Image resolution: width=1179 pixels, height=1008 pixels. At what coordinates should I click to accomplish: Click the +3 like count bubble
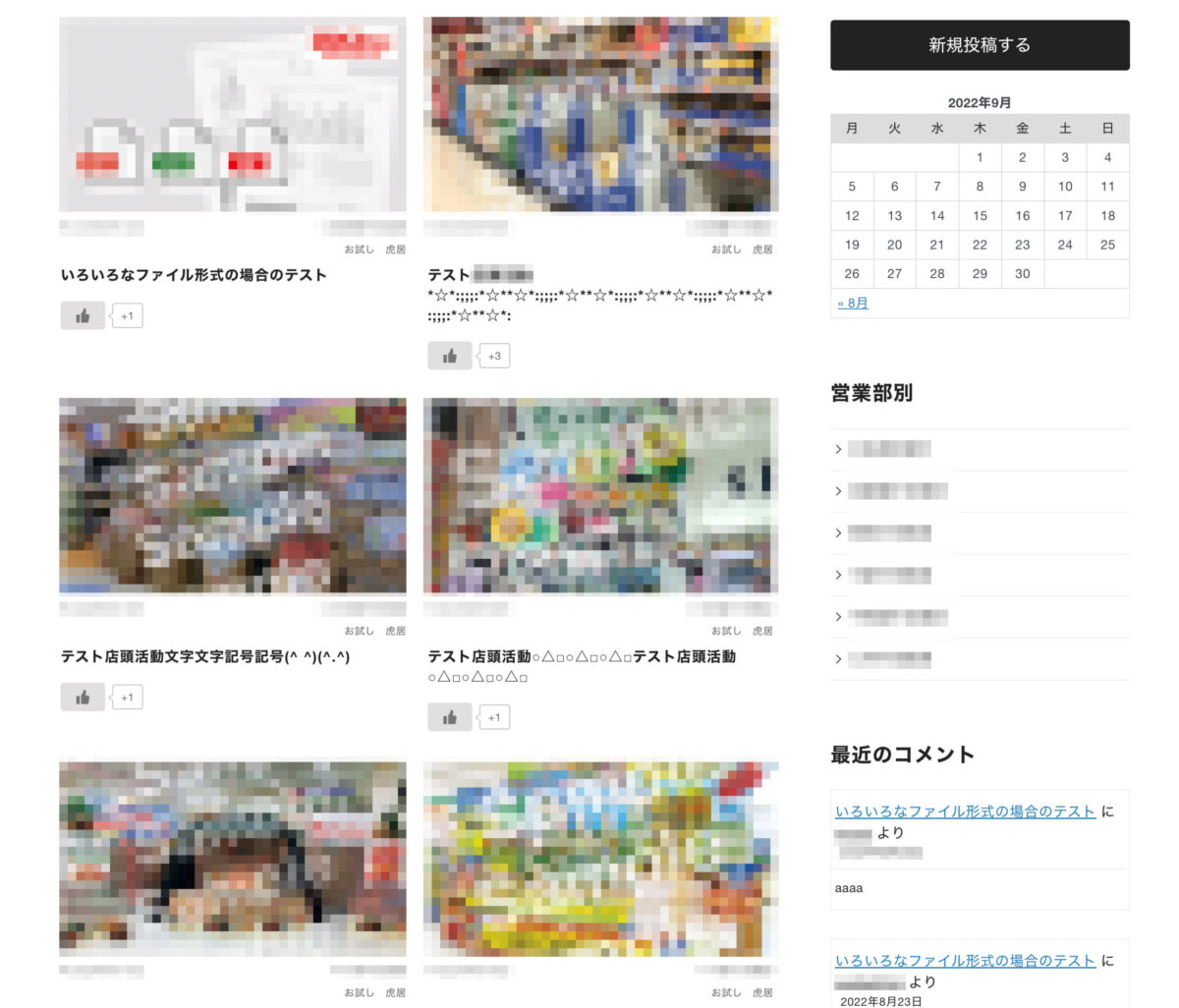[494, 356]
